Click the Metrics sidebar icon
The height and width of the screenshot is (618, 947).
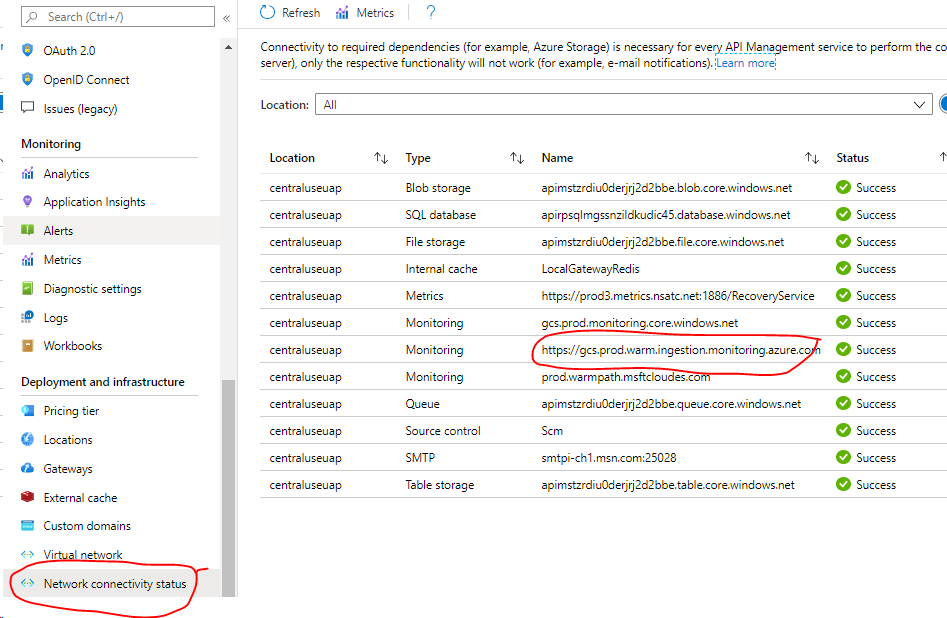pos(27,259)
